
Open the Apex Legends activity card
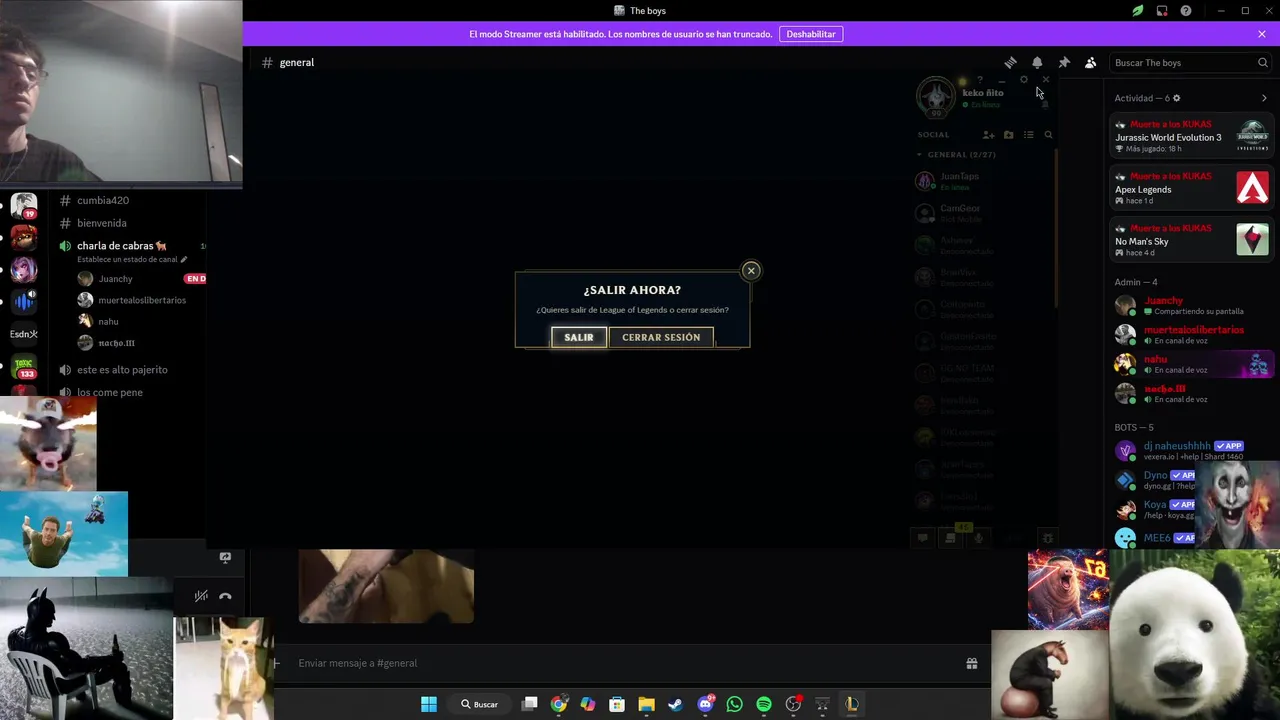(x=1192, y=188)
